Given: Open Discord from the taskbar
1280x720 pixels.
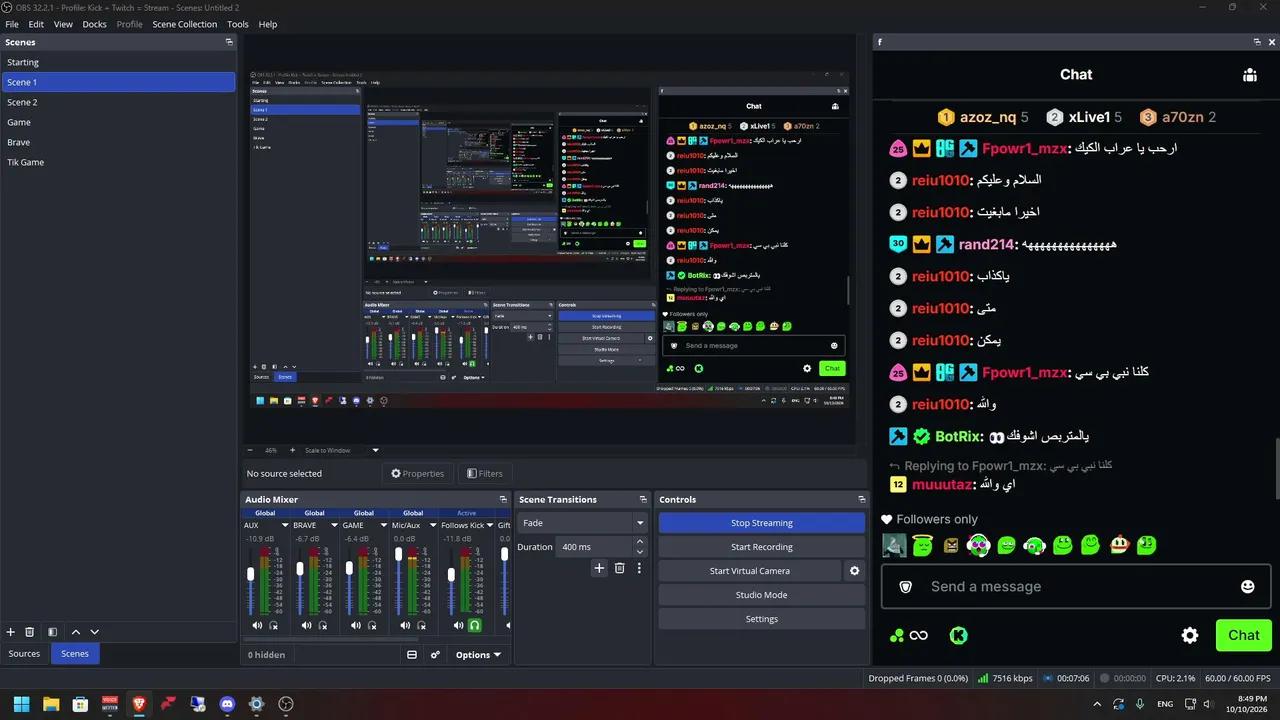Looking at the screenshot, I should pos(227,704).
